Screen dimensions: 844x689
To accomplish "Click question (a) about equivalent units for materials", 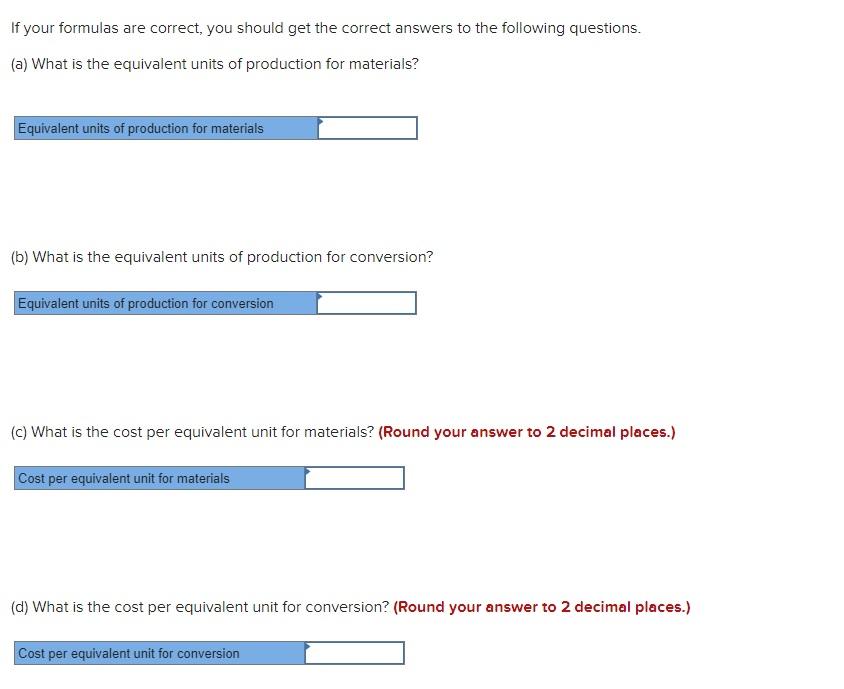I will pyautogui.click(x=214, y=63).
